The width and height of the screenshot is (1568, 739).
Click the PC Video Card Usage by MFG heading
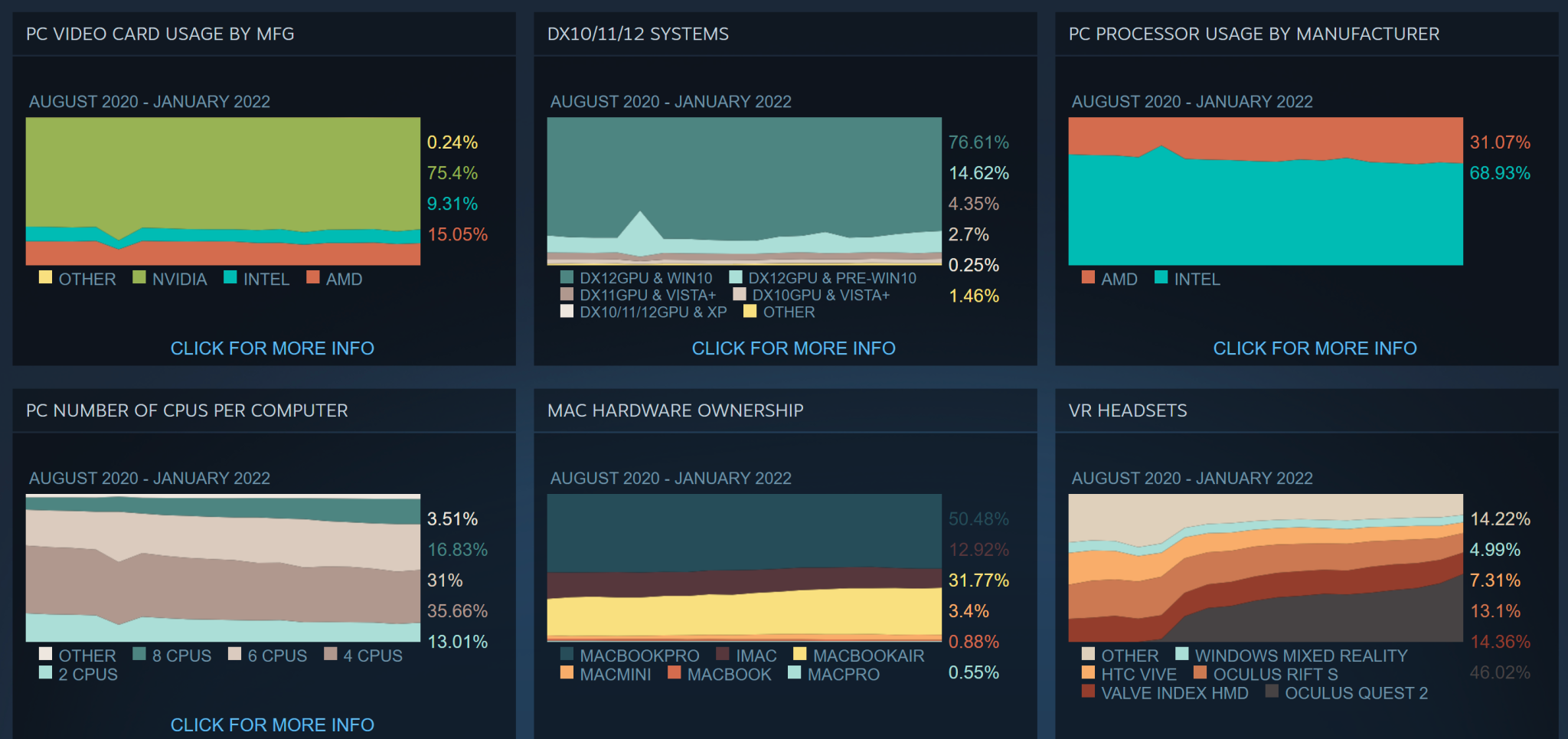(x=160, y=34)
